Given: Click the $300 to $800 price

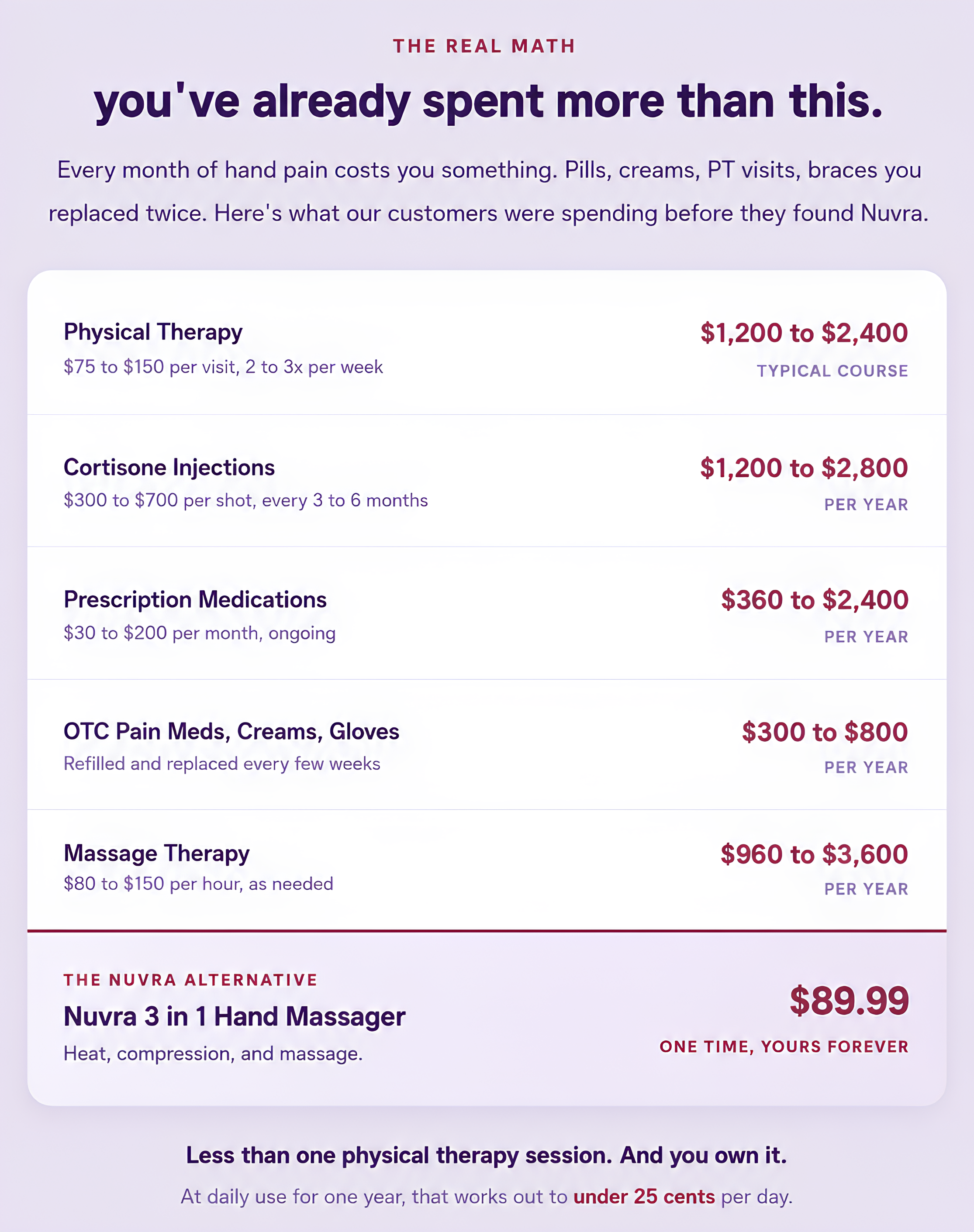Looking at the screenshot, I should pyautogui.click(x=825, y=732).
